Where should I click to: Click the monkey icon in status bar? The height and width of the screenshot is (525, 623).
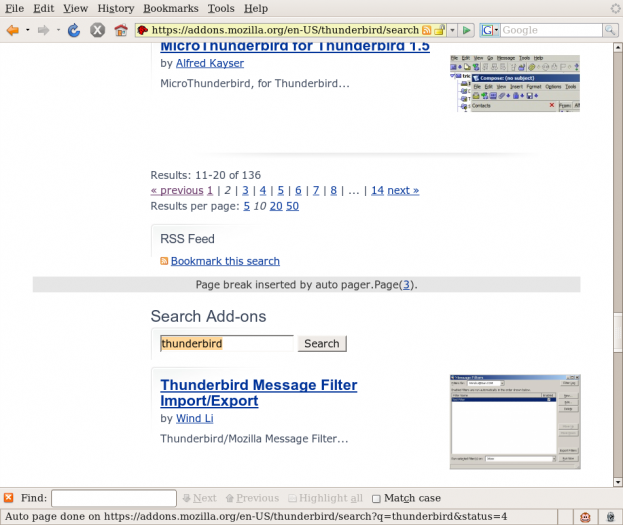click(585, 517)
